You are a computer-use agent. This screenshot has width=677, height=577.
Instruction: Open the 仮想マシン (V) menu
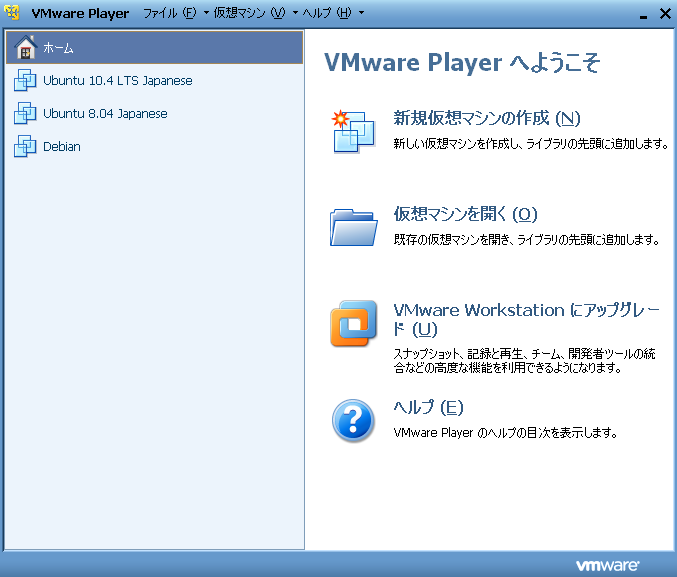pos(250,13)
